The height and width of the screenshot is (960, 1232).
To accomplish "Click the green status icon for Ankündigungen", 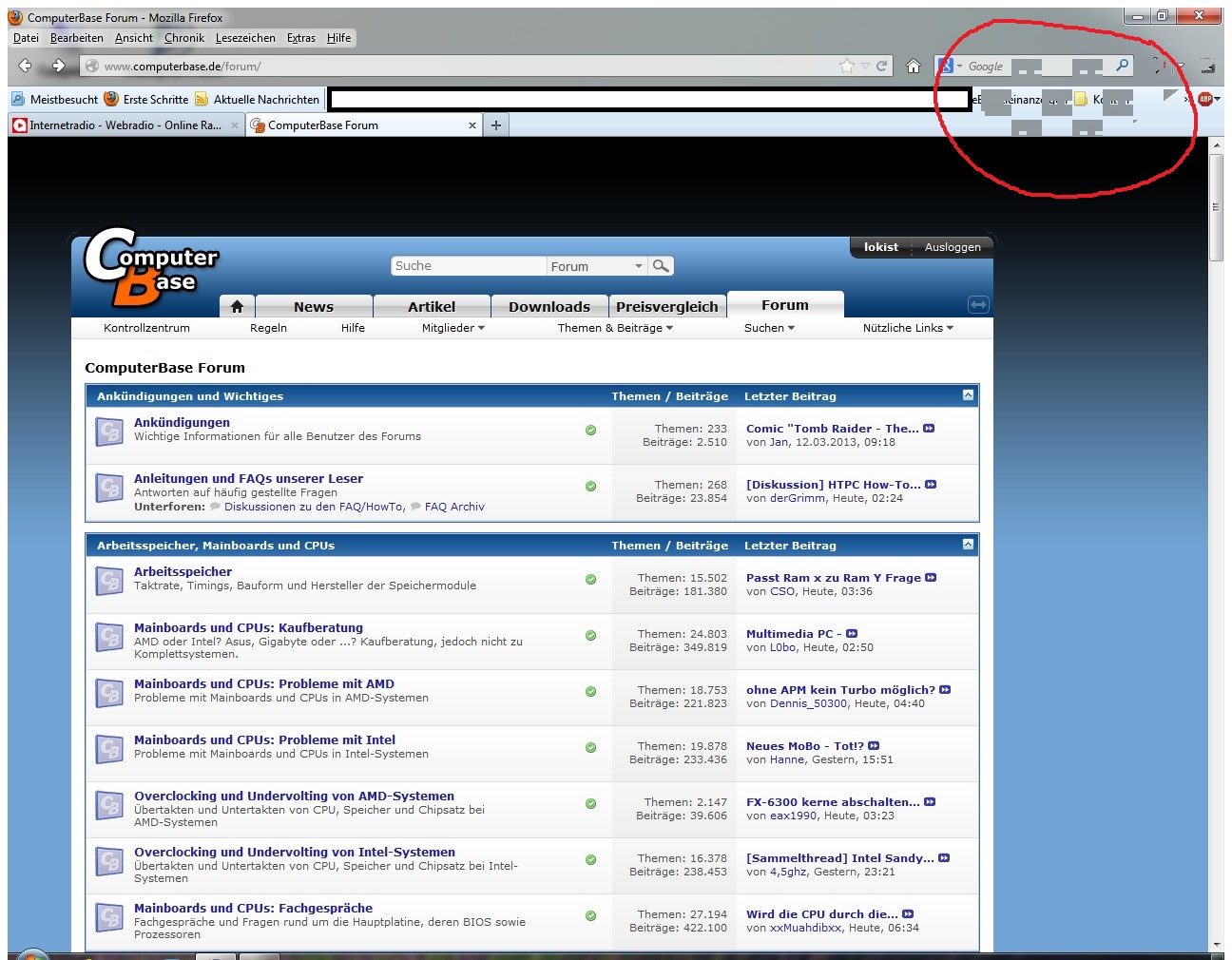I will tap(590, 431).
